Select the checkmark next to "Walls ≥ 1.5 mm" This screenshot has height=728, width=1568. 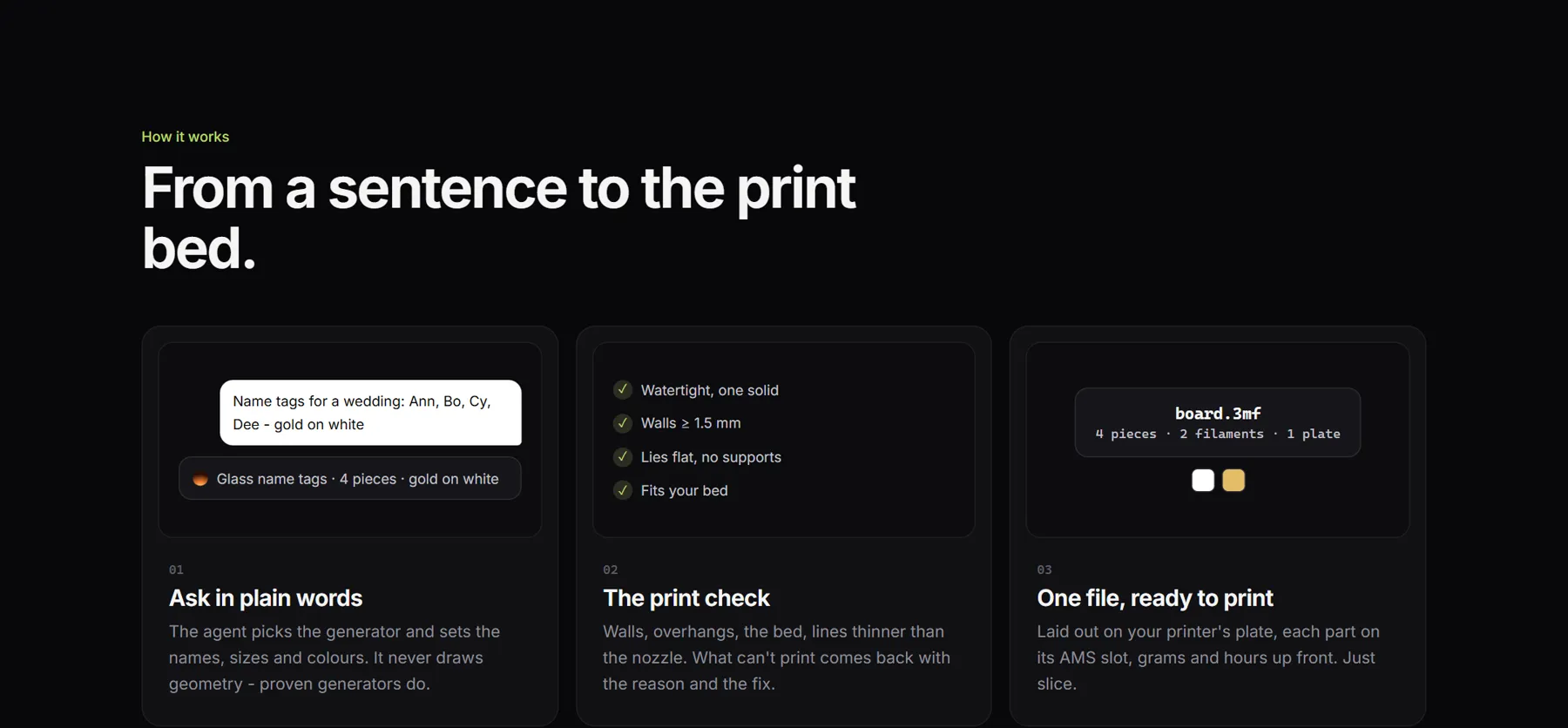pyautogui.click(x=622, y=423)
